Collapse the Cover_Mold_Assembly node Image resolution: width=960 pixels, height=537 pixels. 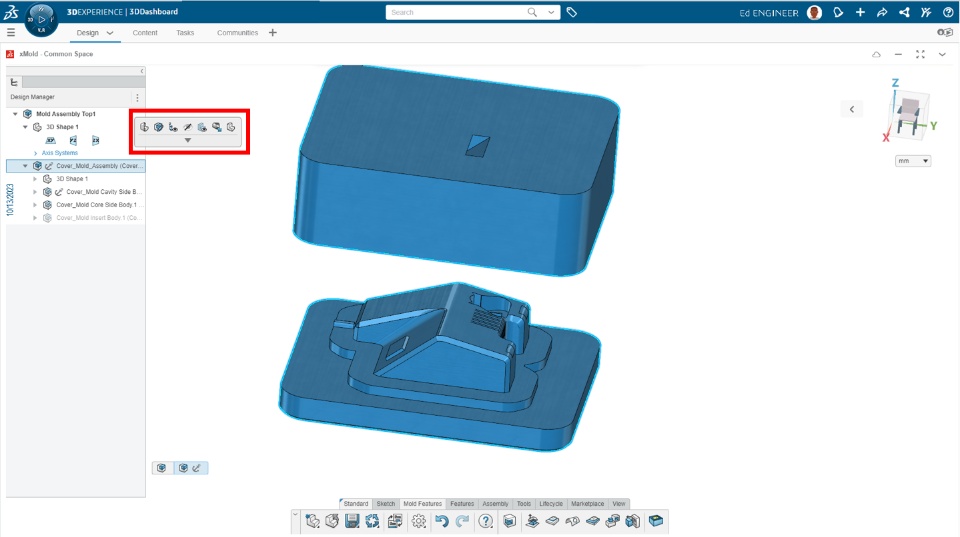point(25,166)
